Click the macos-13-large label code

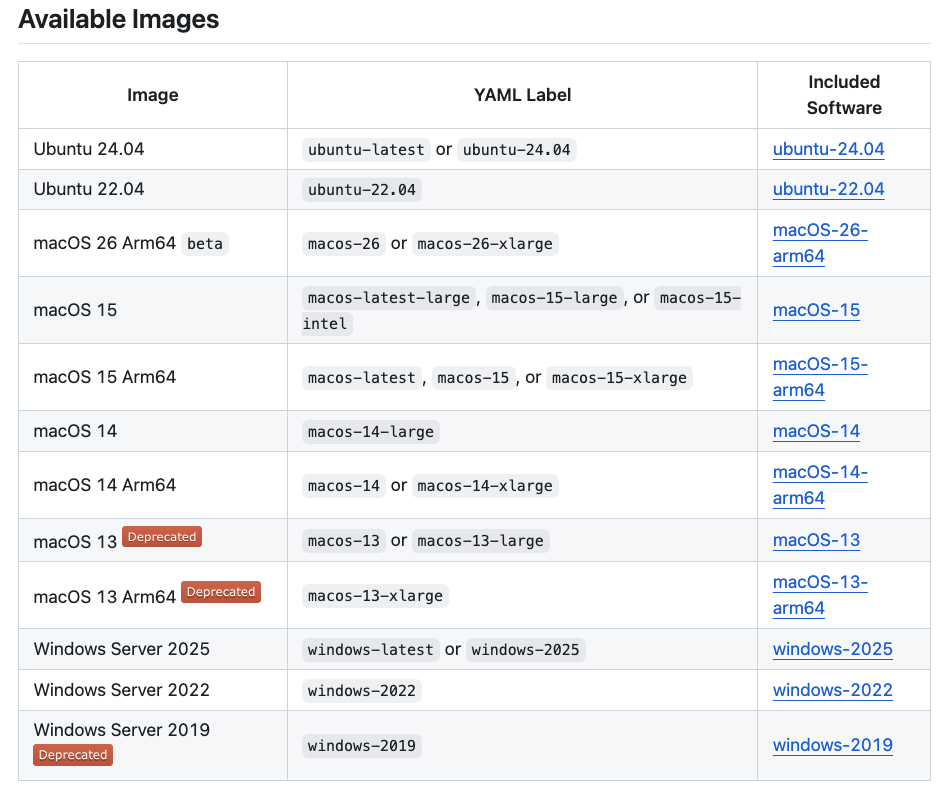pyautogui.click(x=480, y=540)
